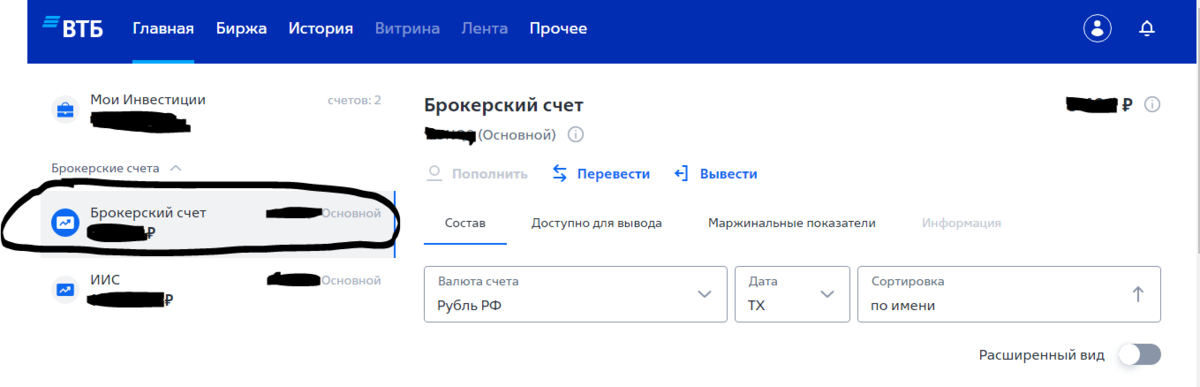Click the счетов: 2 label
The height and width of the screenshot is (387, 1200).
point(353,100)
